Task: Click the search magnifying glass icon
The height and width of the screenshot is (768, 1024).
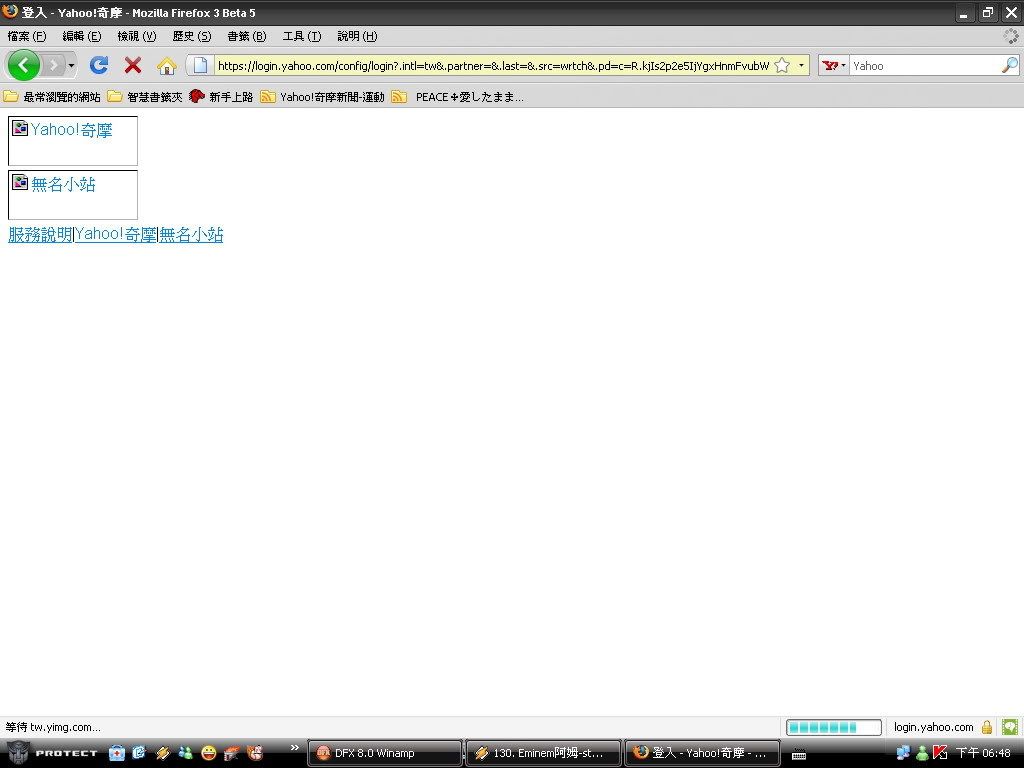Action: [1009, 65]
